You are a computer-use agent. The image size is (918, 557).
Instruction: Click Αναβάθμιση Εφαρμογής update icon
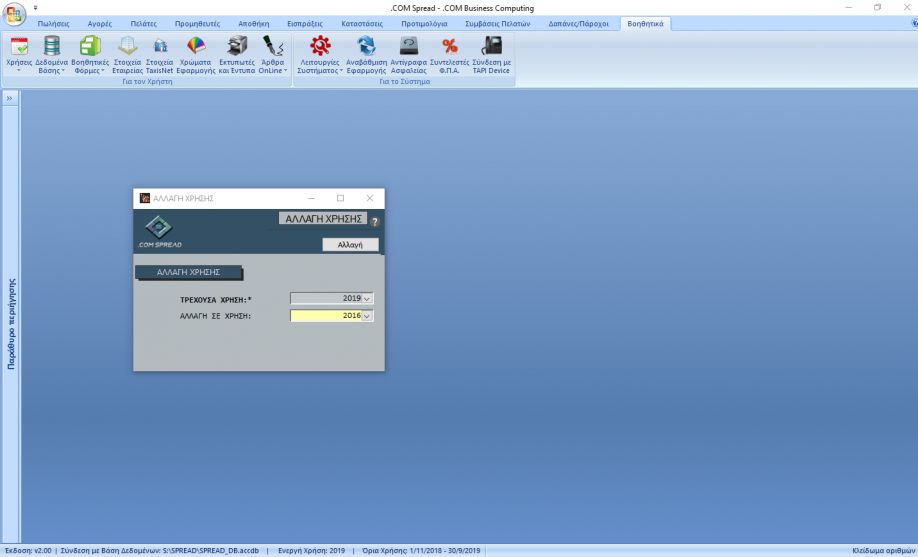[366, 46]
